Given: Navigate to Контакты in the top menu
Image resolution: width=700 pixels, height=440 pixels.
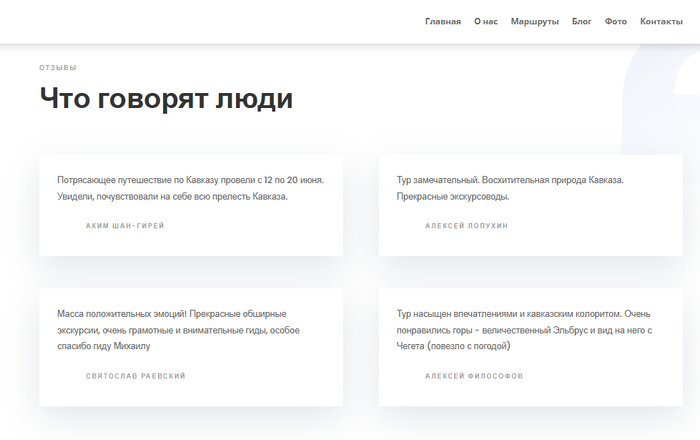Looking at the screenshot, I should (x=661, y=21).
